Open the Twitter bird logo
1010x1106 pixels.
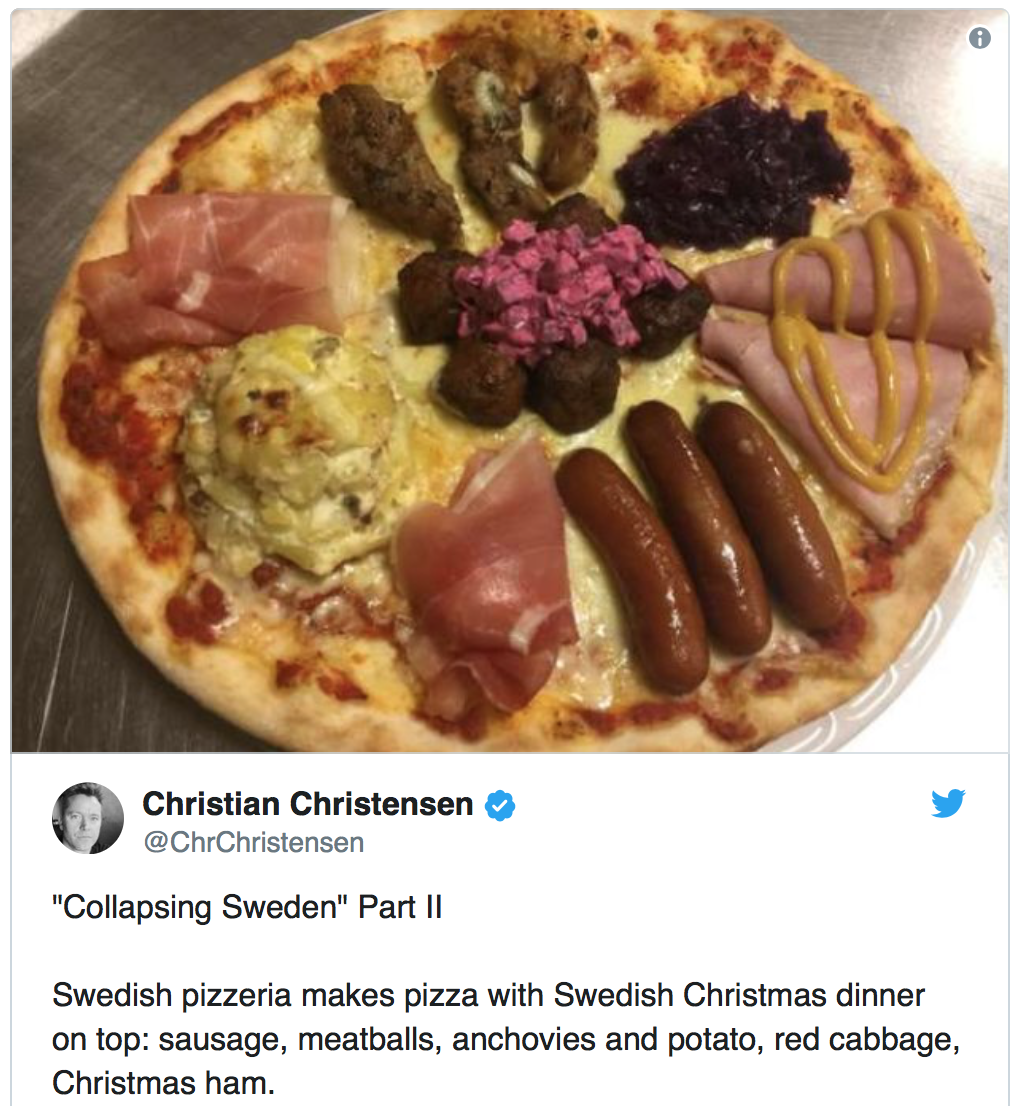click(x=947, y=804)
